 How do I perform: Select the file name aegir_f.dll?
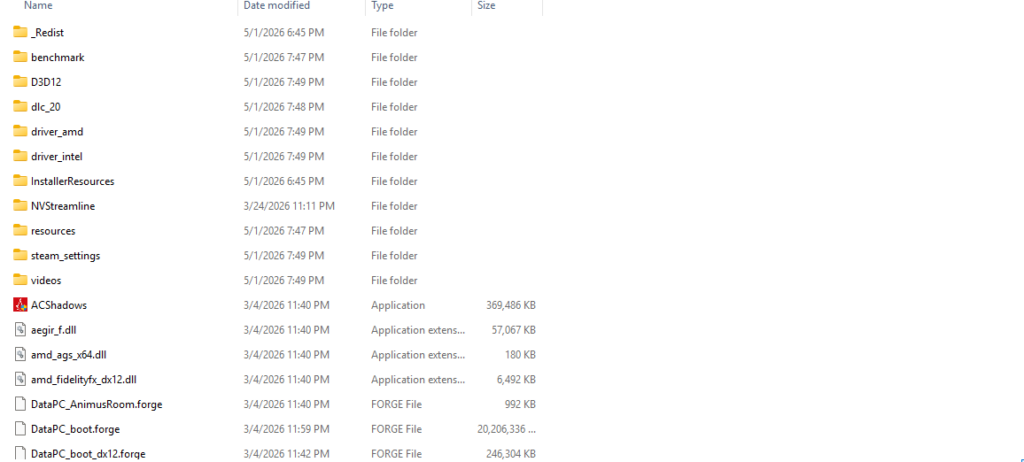click(x=54, y=330)
